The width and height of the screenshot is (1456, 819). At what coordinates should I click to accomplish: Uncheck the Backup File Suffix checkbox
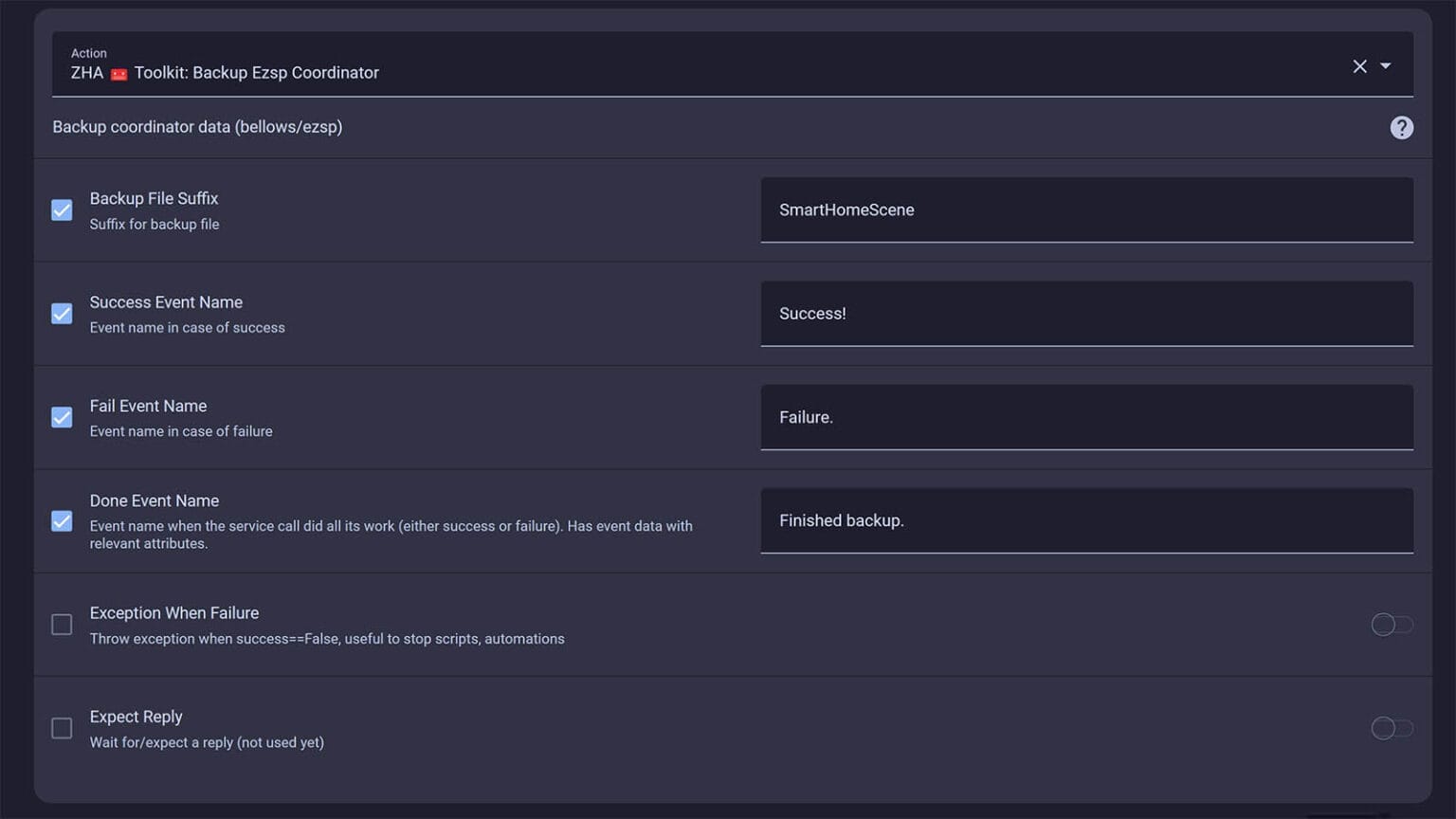(x=62, y=210)
